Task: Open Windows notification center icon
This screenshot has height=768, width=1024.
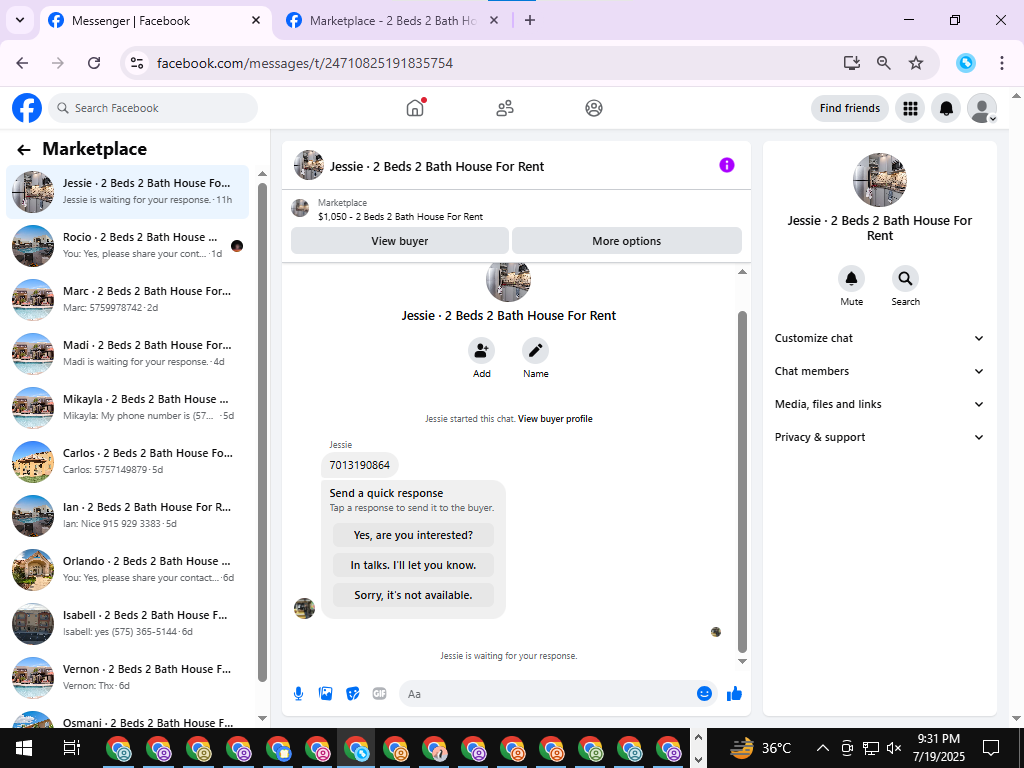Action: (991, 748)
